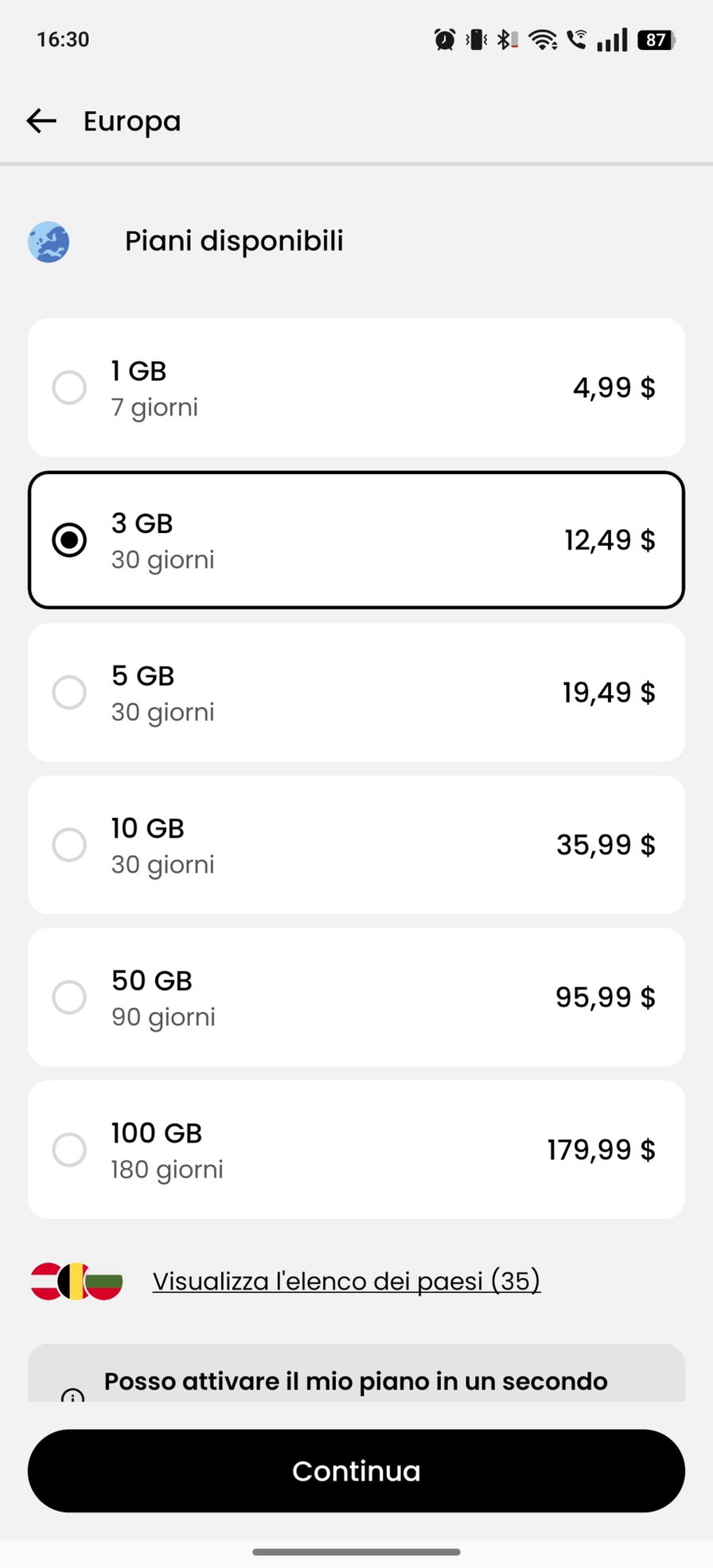Select the 50 GB radio button
Screen dimensions: 713x1568
tap(69, 997)
